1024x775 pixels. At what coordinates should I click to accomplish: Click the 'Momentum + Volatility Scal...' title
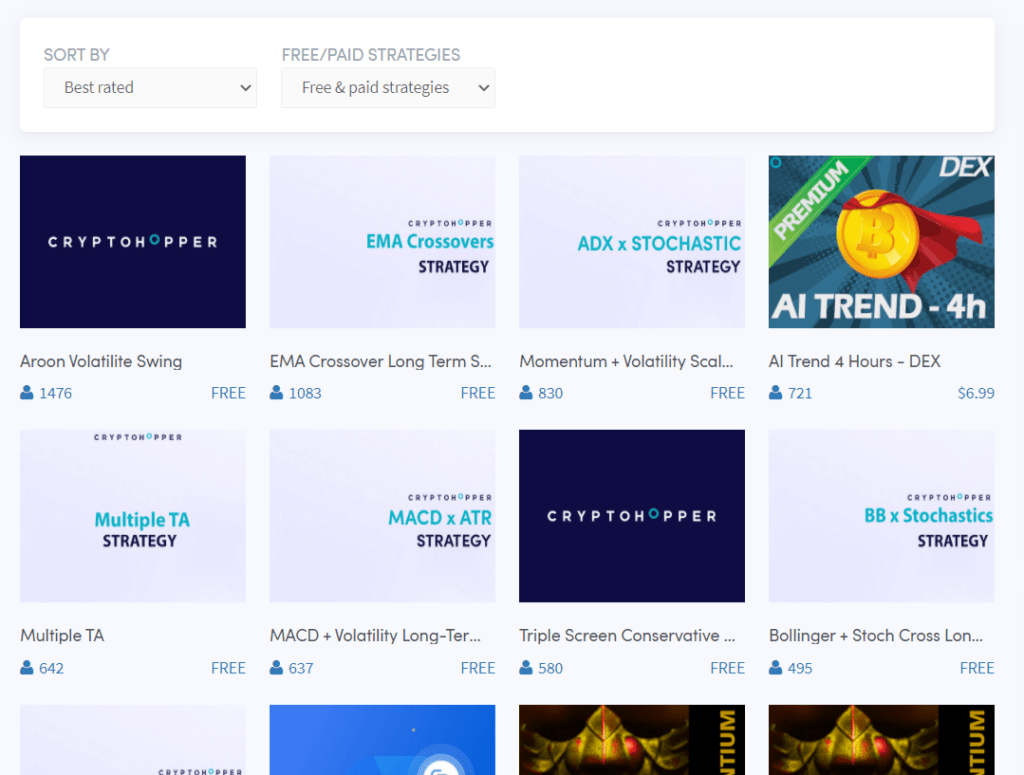coord(626,361)
